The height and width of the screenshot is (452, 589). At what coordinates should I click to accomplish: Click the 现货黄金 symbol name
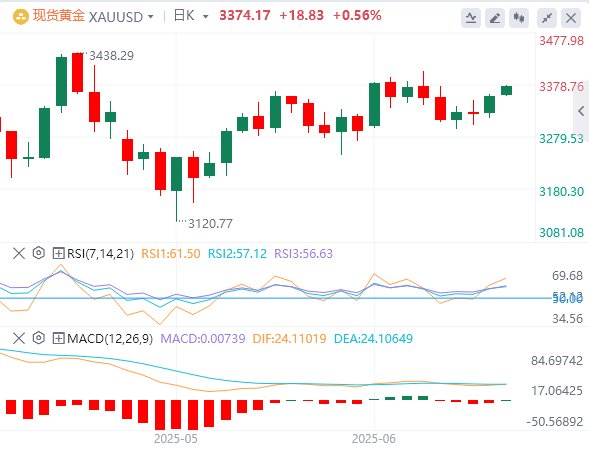59,16
